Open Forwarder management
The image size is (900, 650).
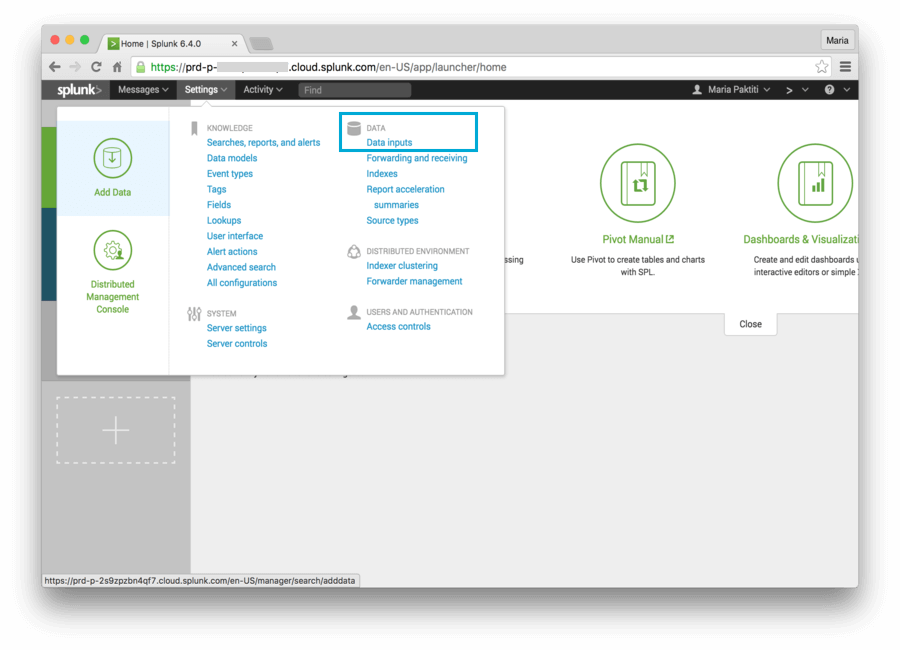[414, 281]
